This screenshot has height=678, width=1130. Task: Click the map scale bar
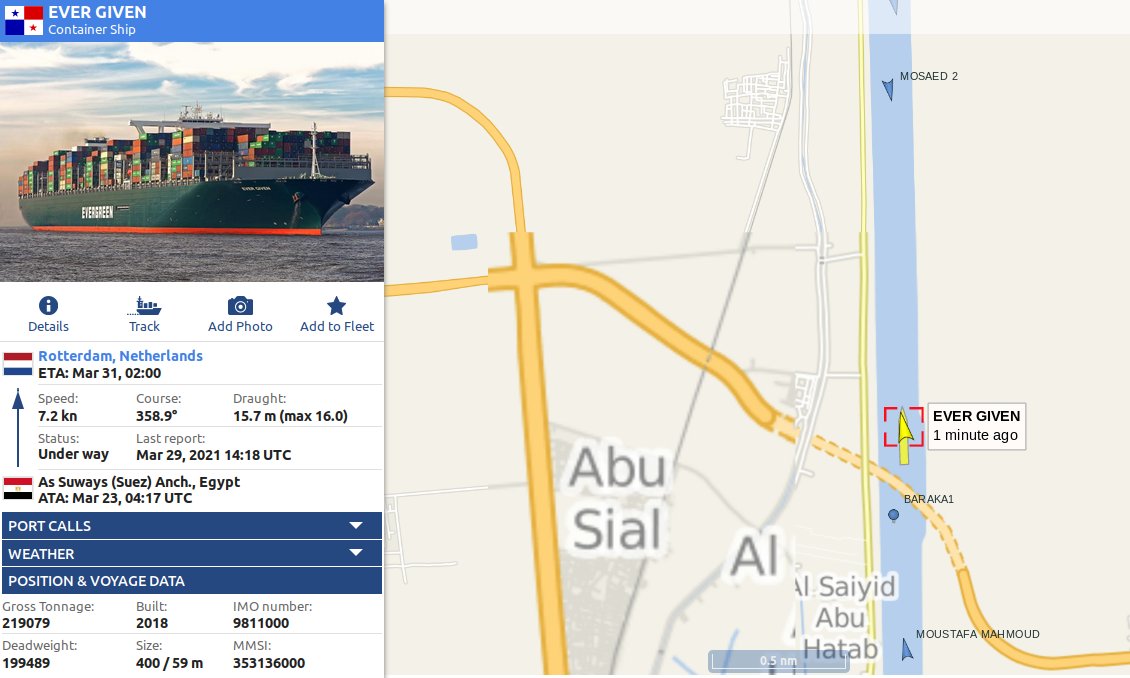[x=778, y=661]
